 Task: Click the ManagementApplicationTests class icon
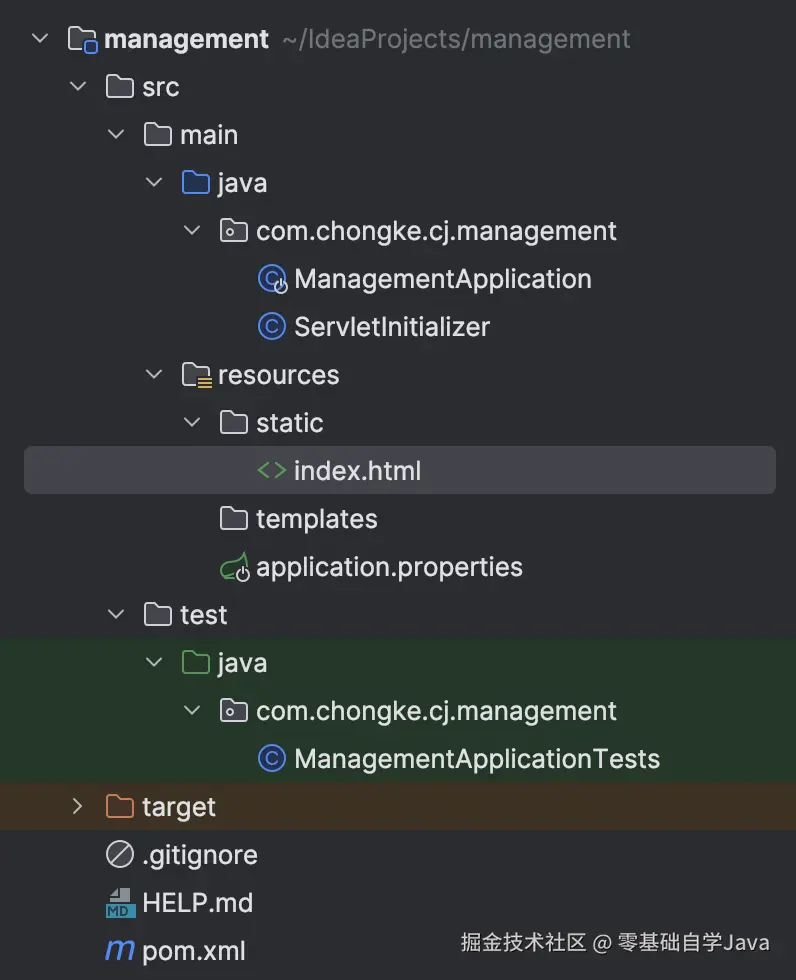(272, 759)
